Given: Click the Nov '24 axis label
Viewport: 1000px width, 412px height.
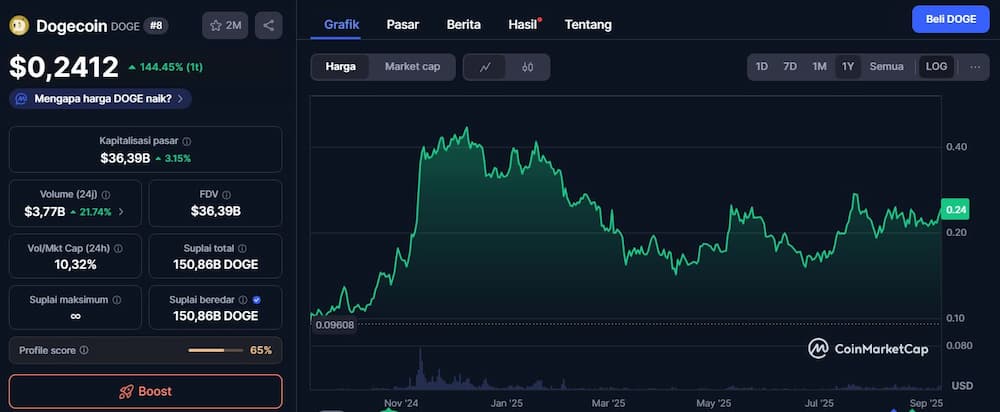Looking at the screenshot, I should (x=402, y=403).
